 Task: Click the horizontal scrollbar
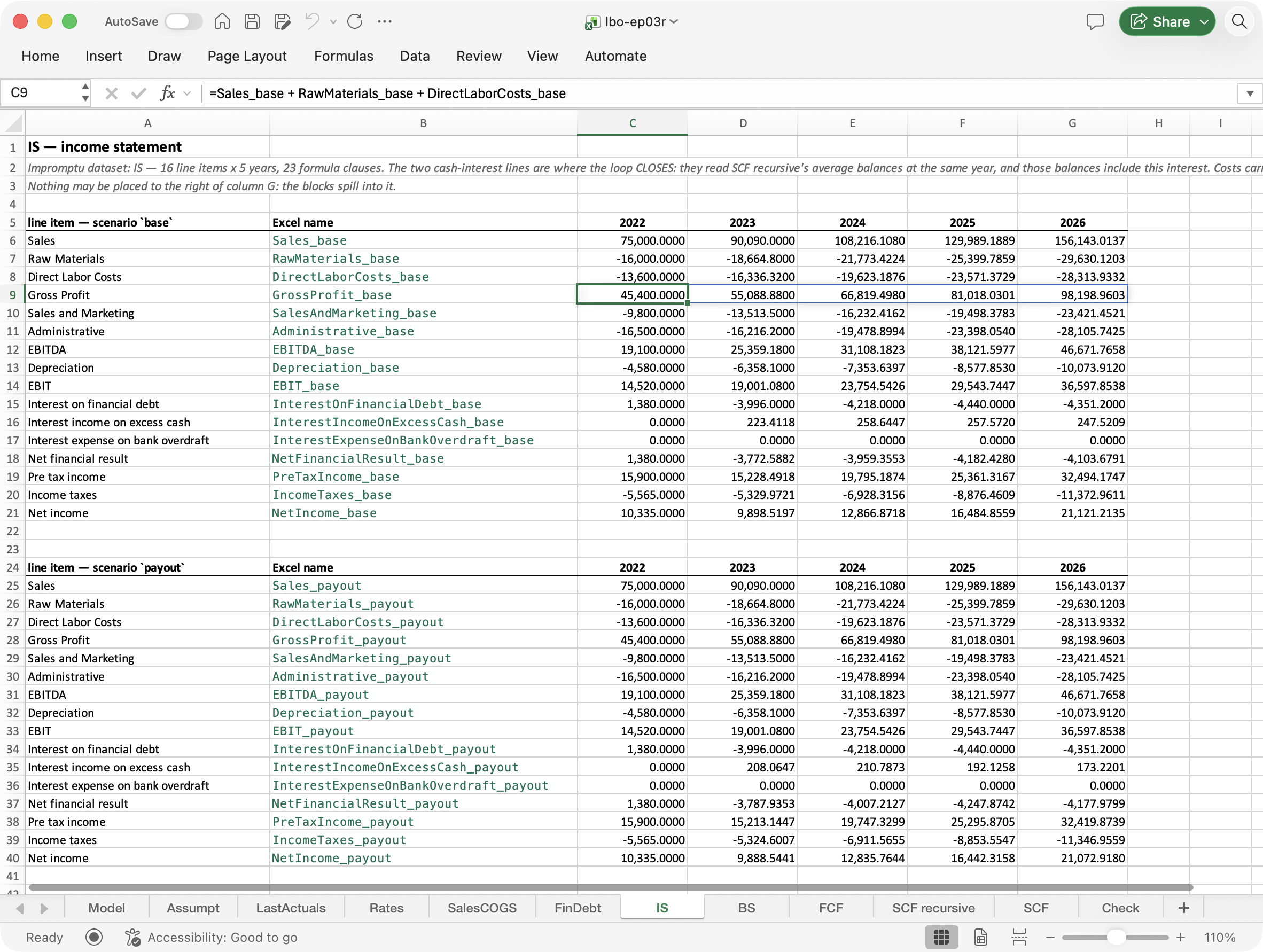point(610,887)
